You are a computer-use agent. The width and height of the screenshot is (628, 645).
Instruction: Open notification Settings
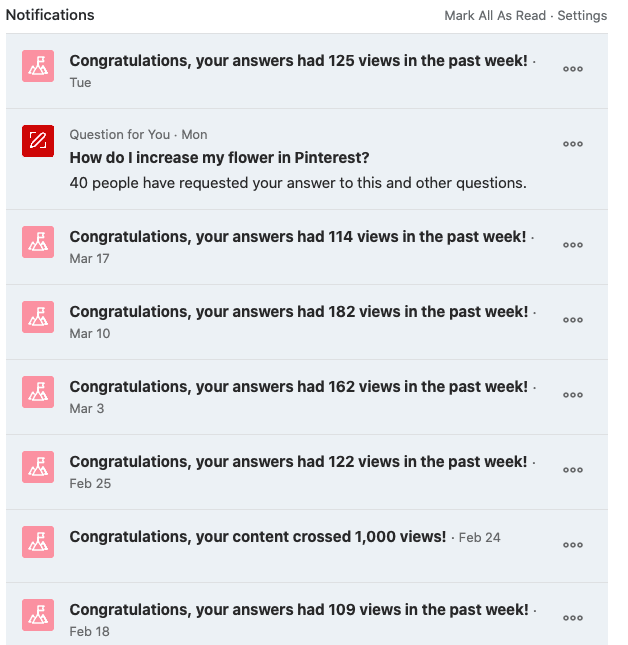(582, 16)
